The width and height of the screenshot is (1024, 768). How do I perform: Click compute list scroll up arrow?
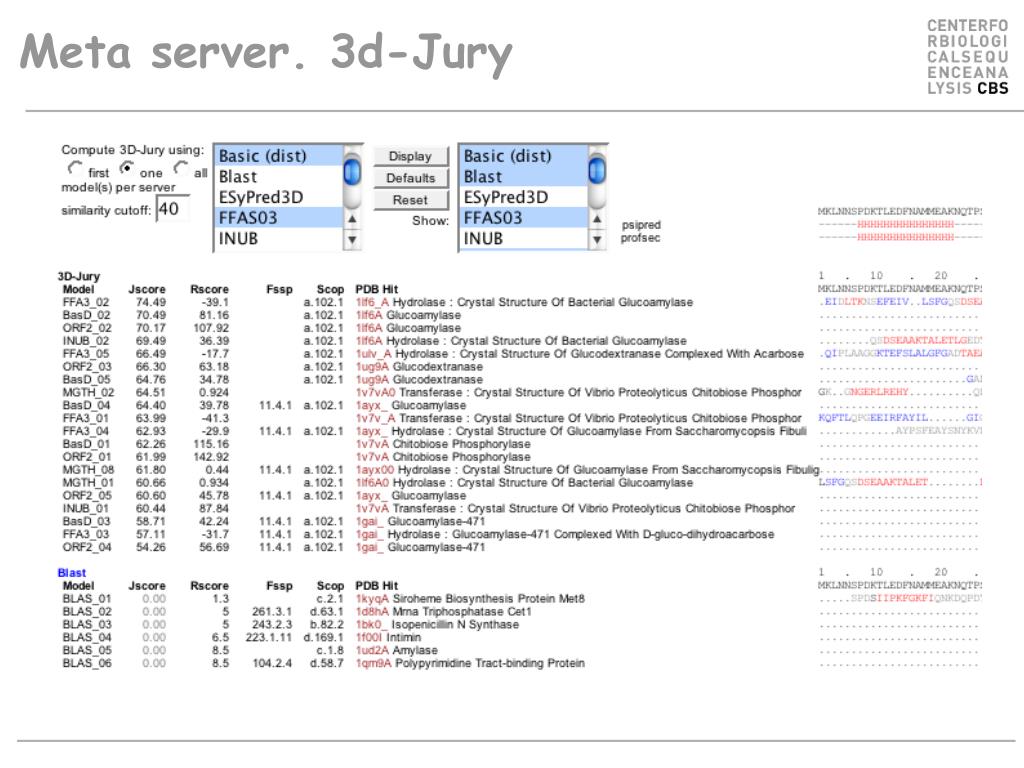click(x=352, y=219)
